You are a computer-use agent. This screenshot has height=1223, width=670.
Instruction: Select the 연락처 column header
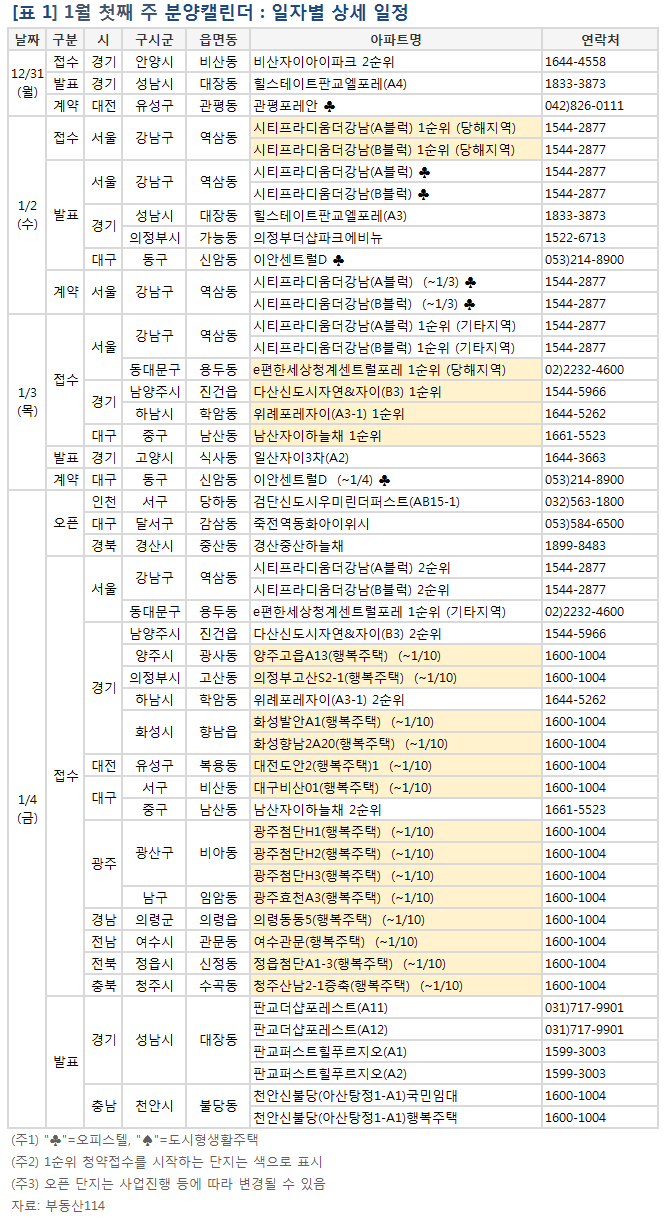[599, 39]
